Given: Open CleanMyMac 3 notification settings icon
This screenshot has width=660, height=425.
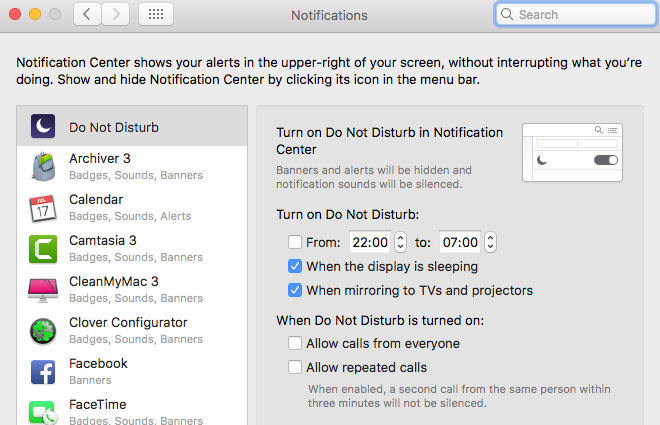Looking at the screenshot, I should [44, 290].
